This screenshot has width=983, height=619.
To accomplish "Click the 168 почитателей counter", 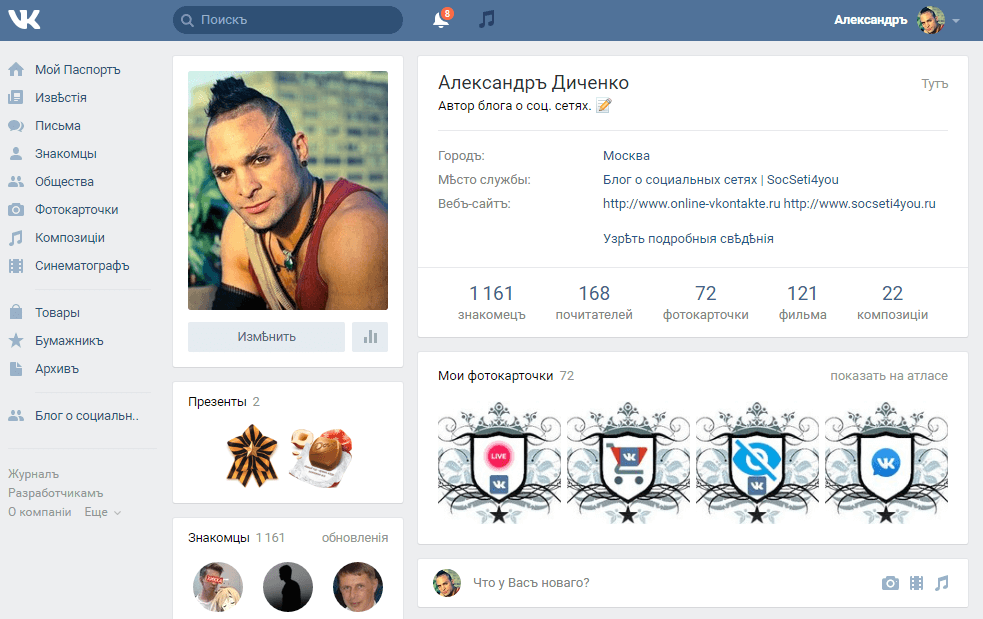I will coord(594,302).
